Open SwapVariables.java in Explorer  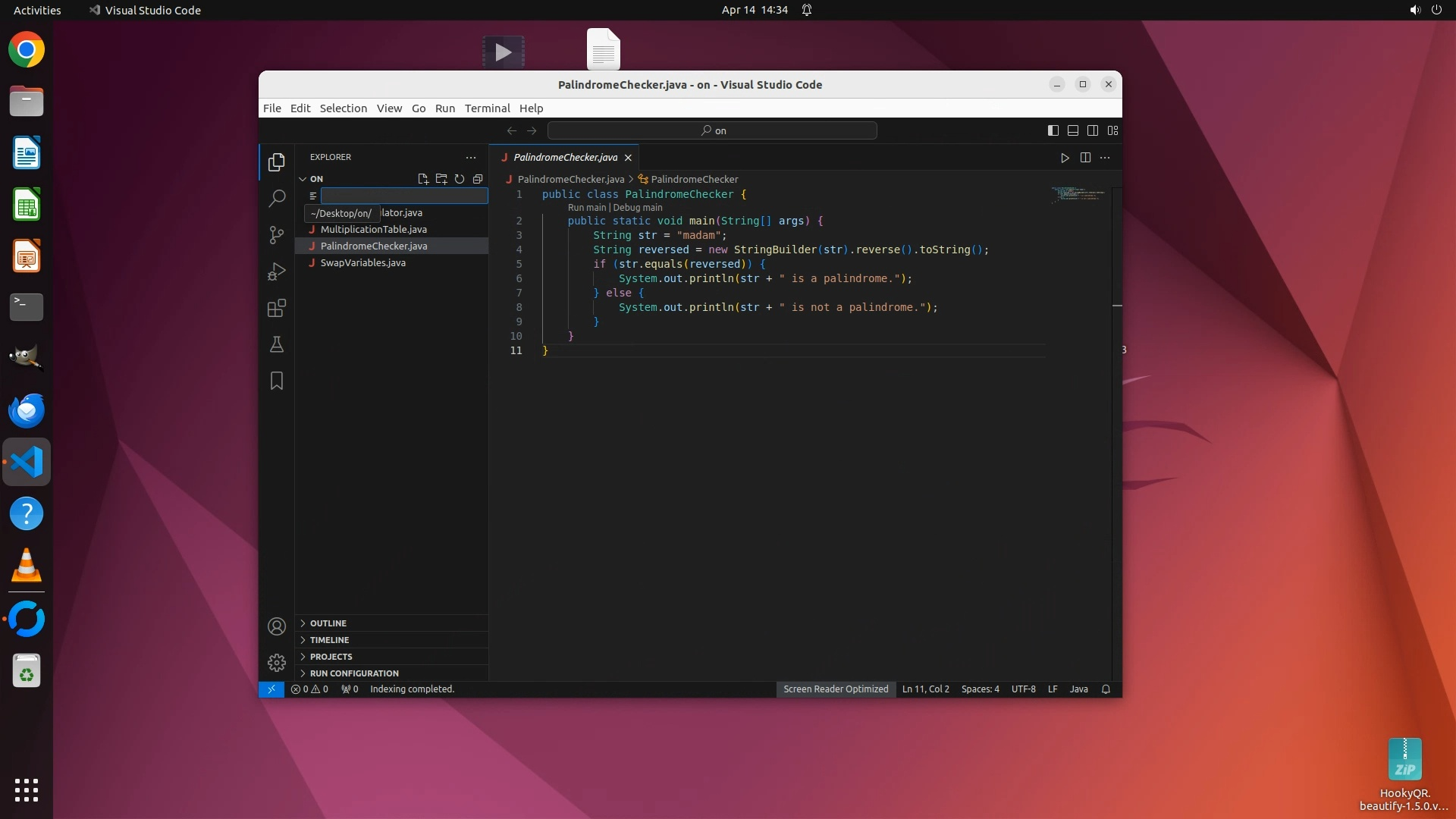362,263
